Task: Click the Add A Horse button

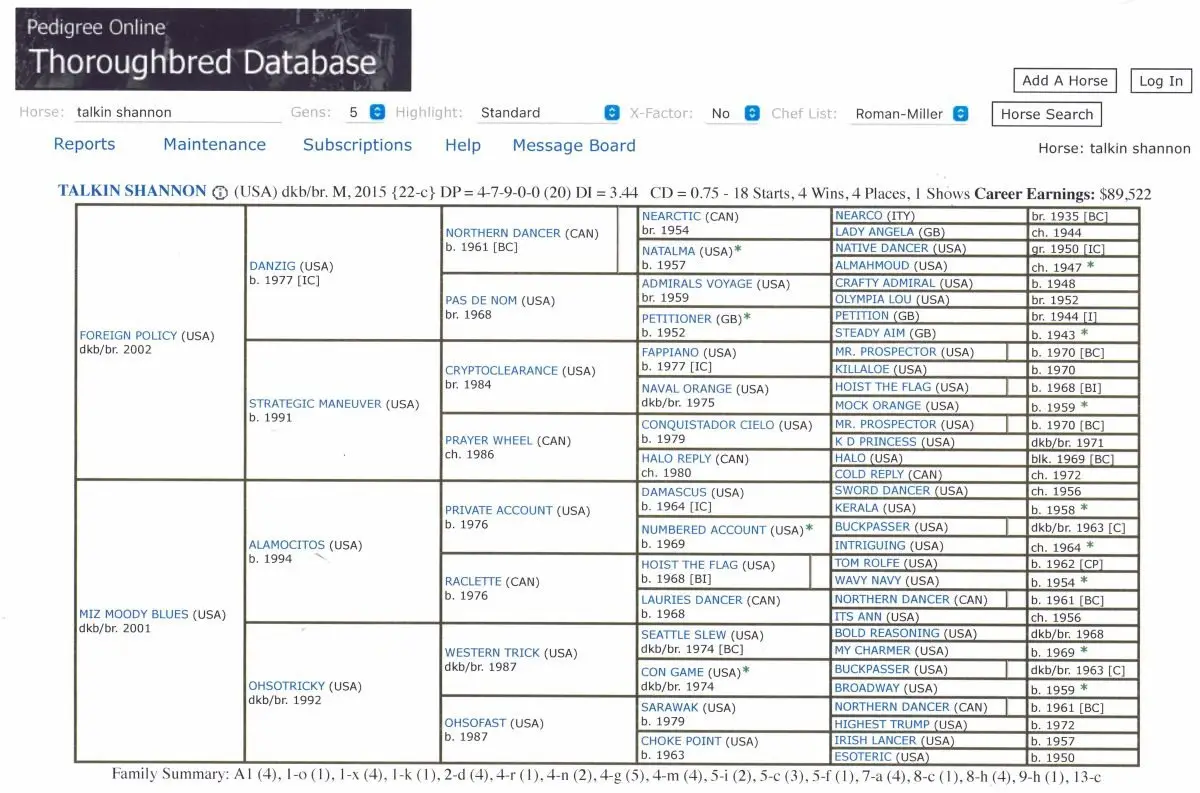Action: (1065, 81)
